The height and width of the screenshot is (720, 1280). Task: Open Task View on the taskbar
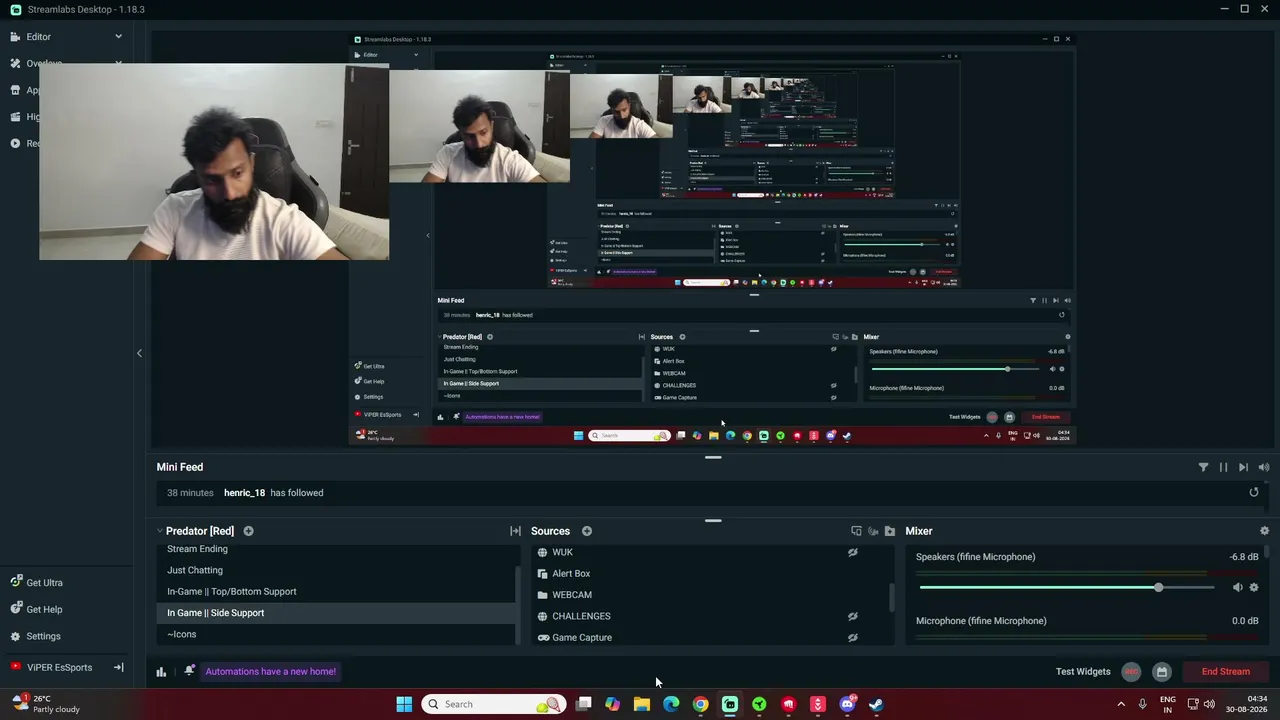tap(584, 704)
